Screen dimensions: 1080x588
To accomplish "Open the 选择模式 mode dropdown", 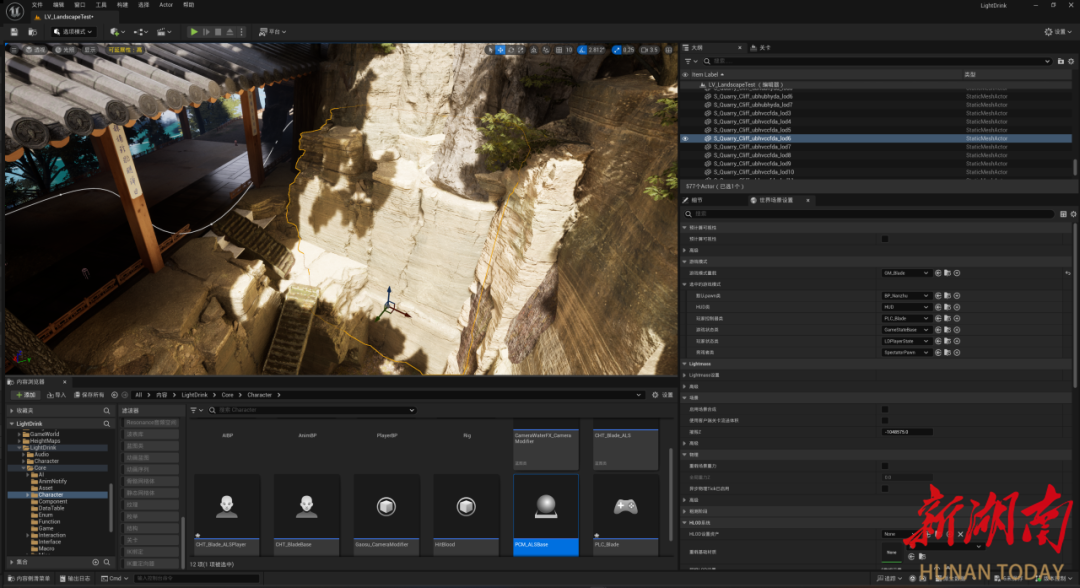I will (72, 32).
